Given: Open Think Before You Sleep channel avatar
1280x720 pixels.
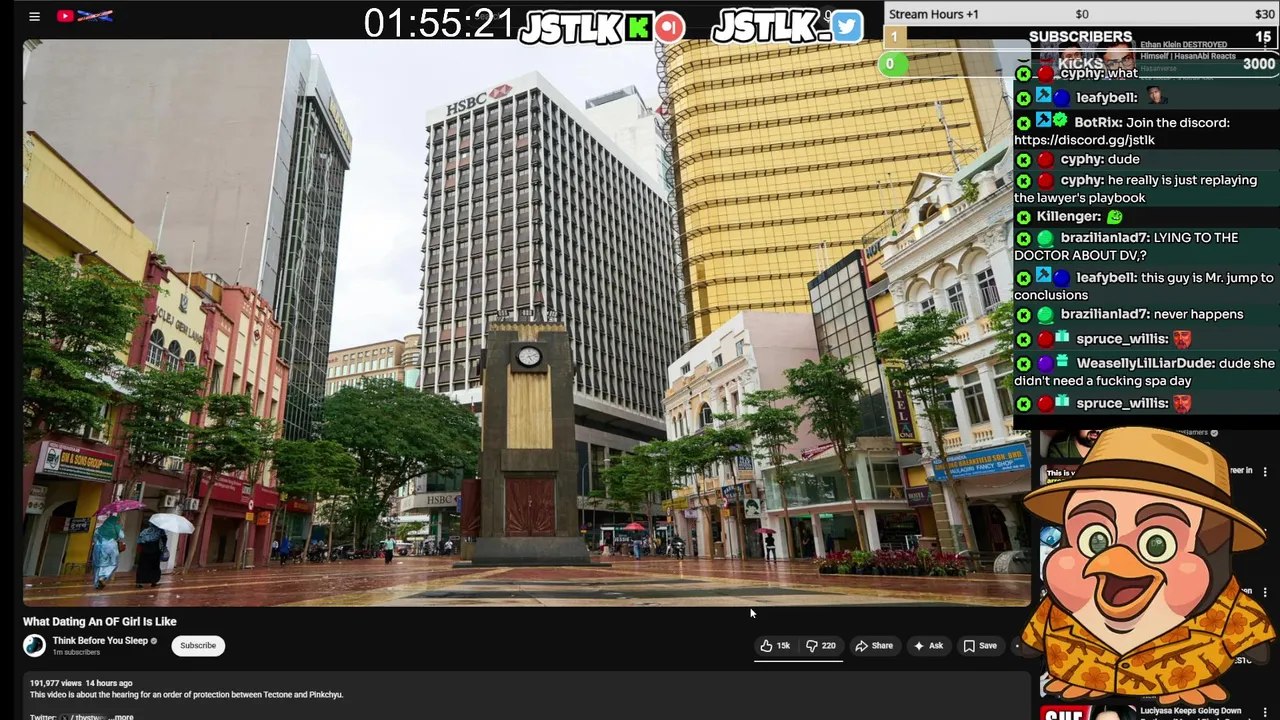Looking at the screenshot, I should pos(35,646).
